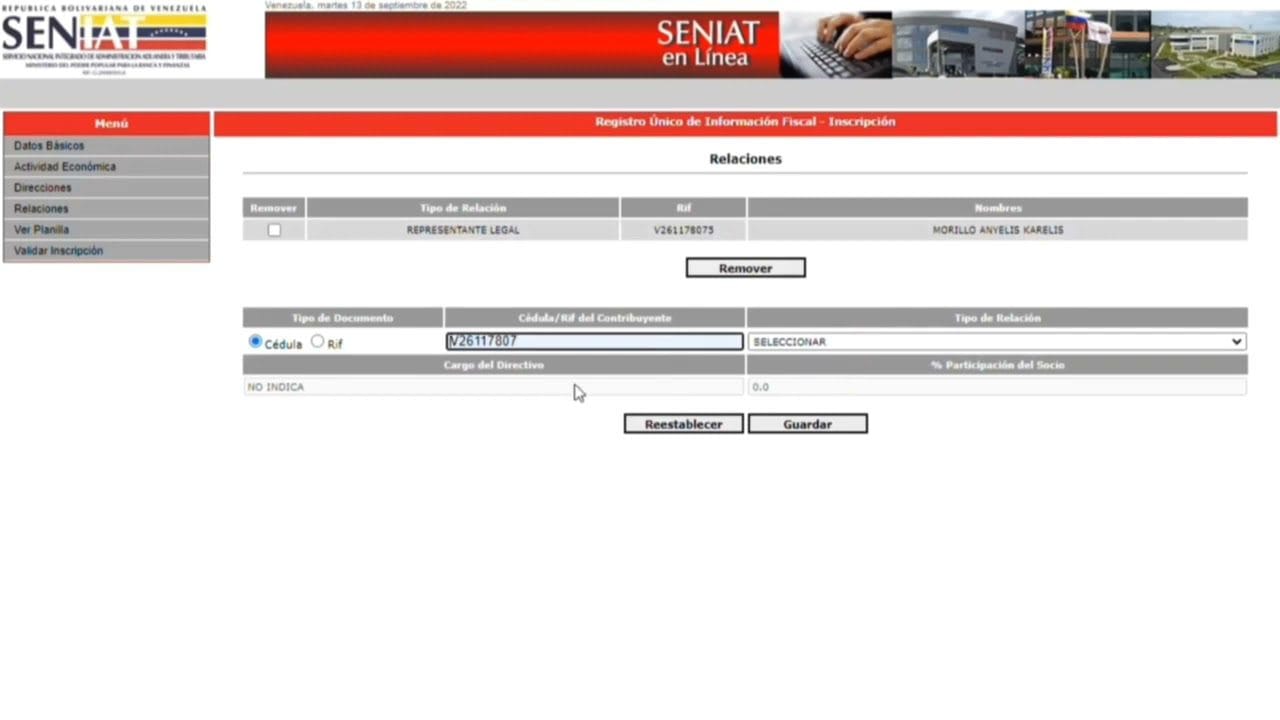
Task: Save the relation with Guardar button
Action: tap(807, 424)
